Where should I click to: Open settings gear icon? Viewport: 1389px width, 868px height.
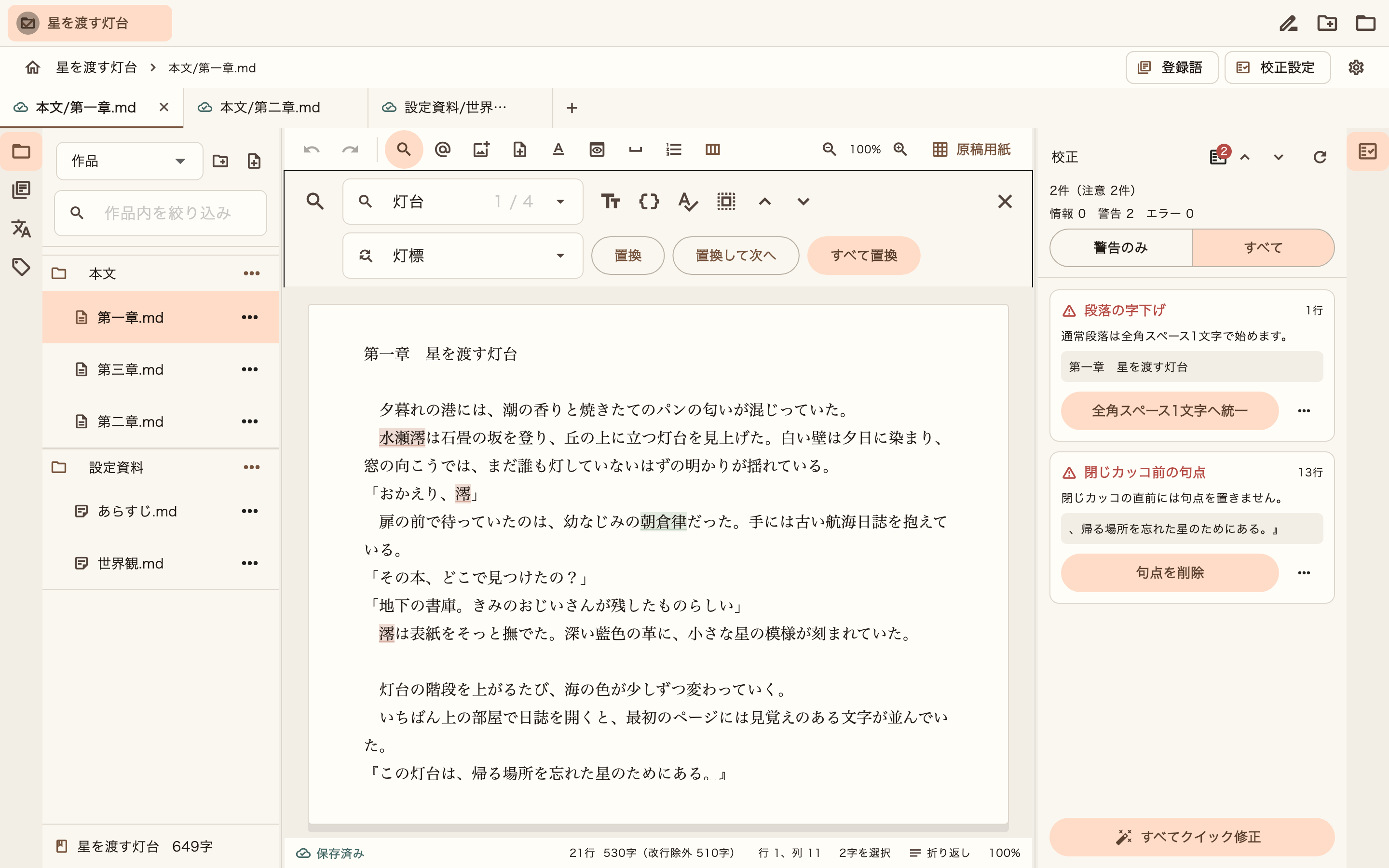[x=1356, y=67]
